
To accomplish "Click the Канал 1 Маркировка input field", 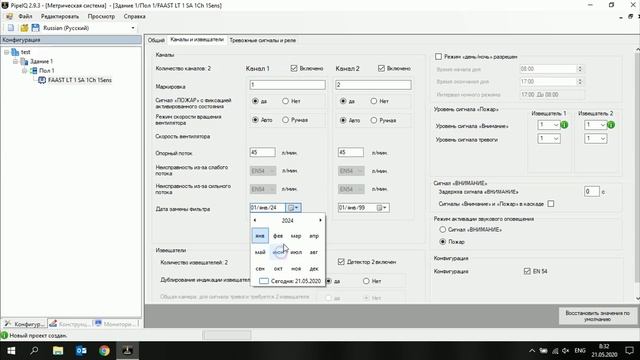I will [287, 85].
